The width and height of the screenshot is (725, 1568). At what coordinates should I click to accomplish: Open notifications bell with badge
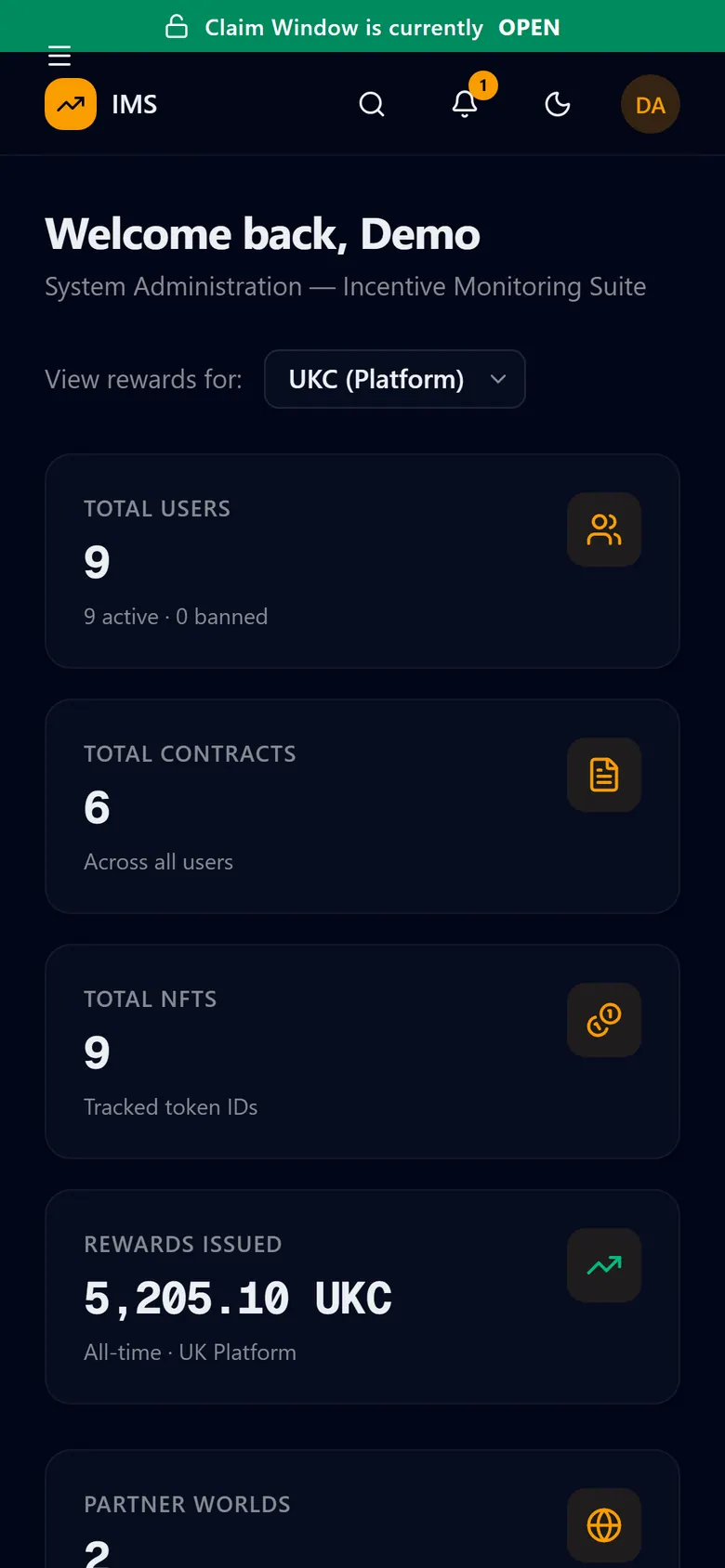(465, 104)
